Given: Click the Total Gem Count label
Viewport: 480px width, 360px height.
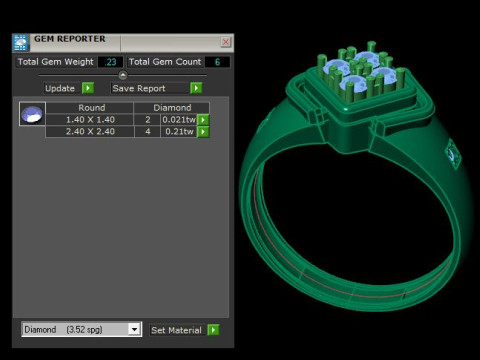Looking at the screenshot, I should tap(165, 62).
